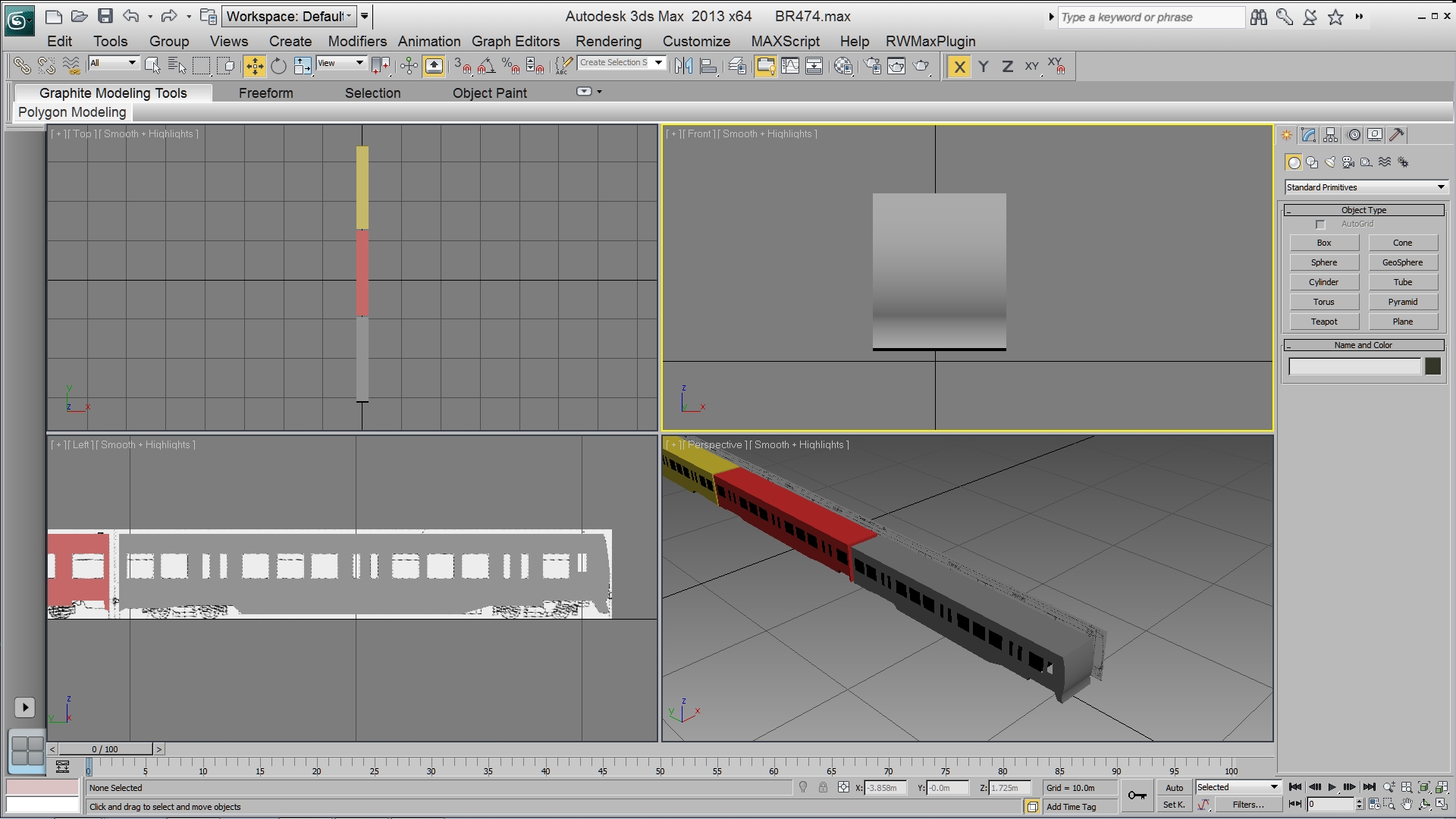Open the Modifiers menu
Viewport: 1456px width, 819px height.
click(357, 42)
